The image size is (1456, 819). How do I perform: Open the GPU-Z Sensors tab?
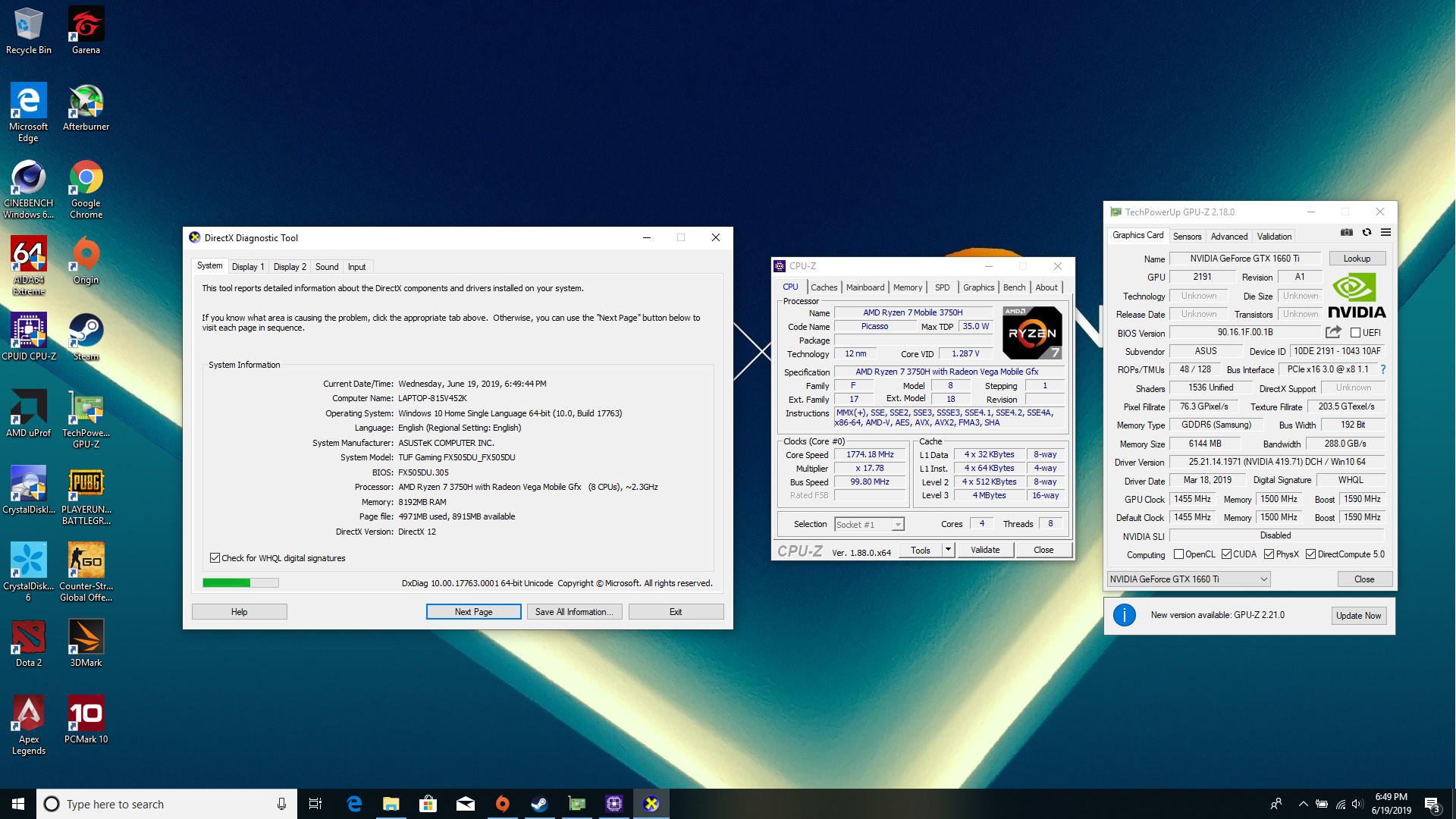[x=1187, y=237]
